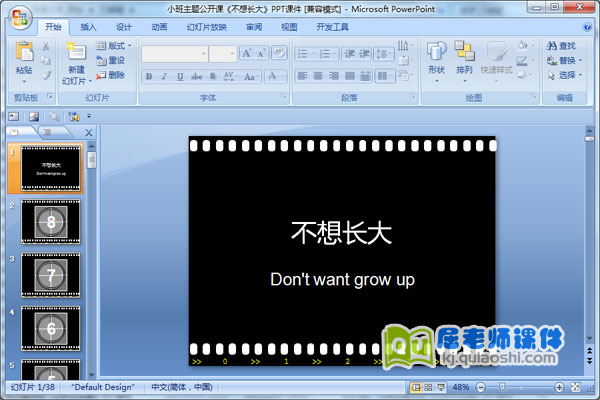Toggle Strikethrough formatting
The width and height of the screenshot is (600, 400).
[x=196, y=76]
